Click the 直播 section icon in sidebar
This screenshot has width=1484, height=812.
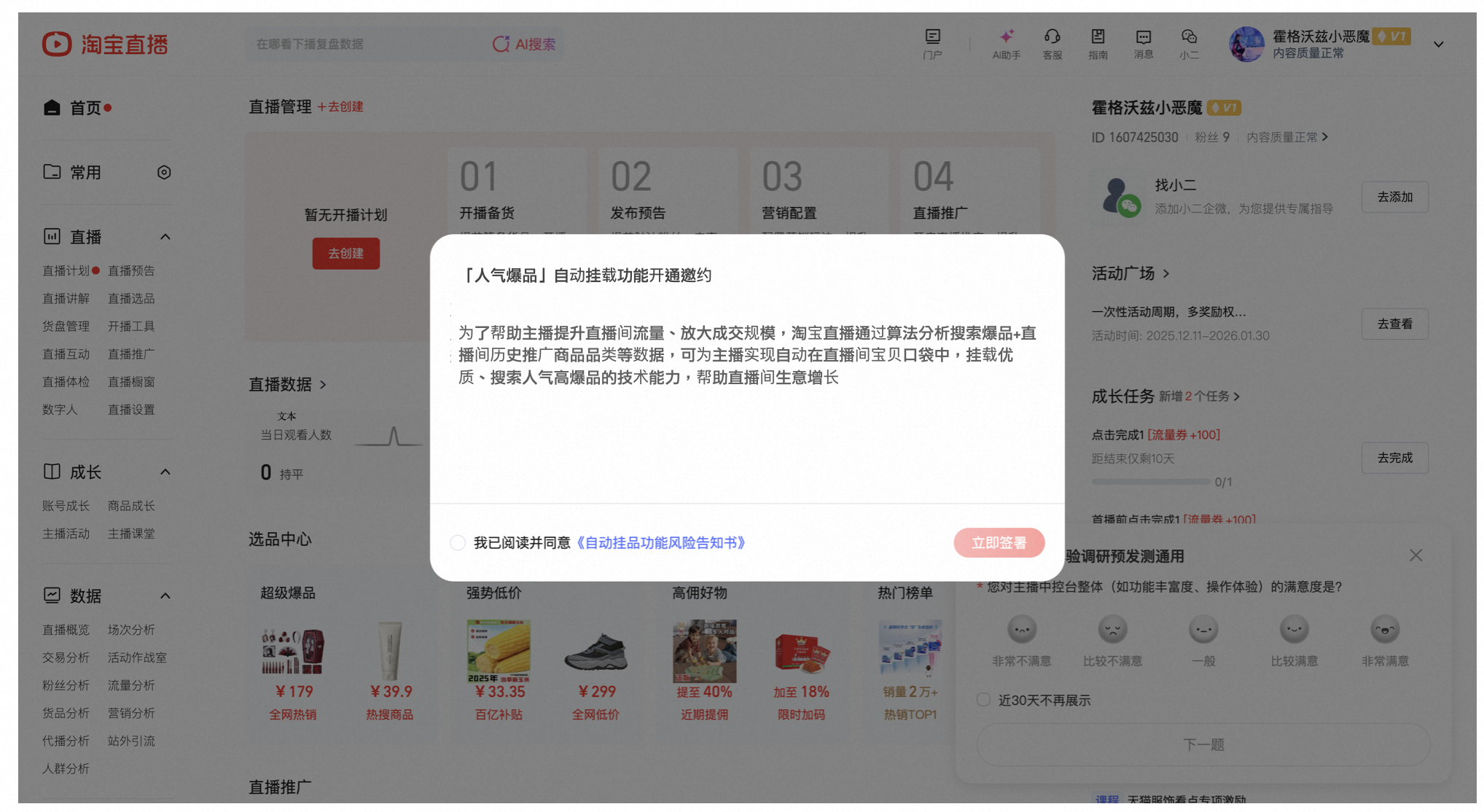pos(52,236)
